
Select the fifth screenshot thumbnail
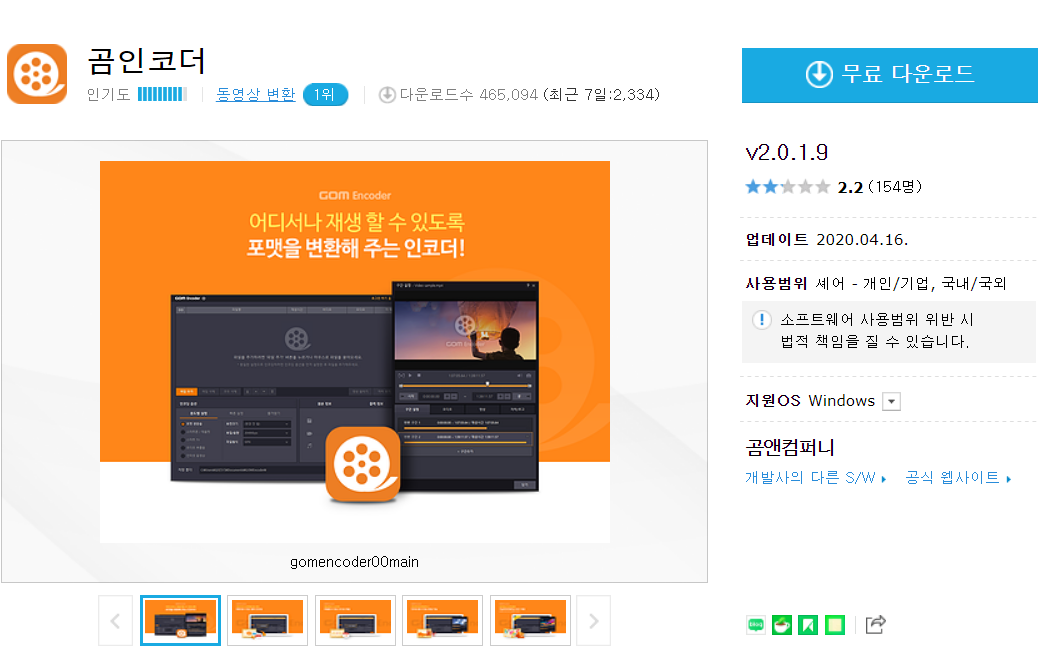point(530,620)
